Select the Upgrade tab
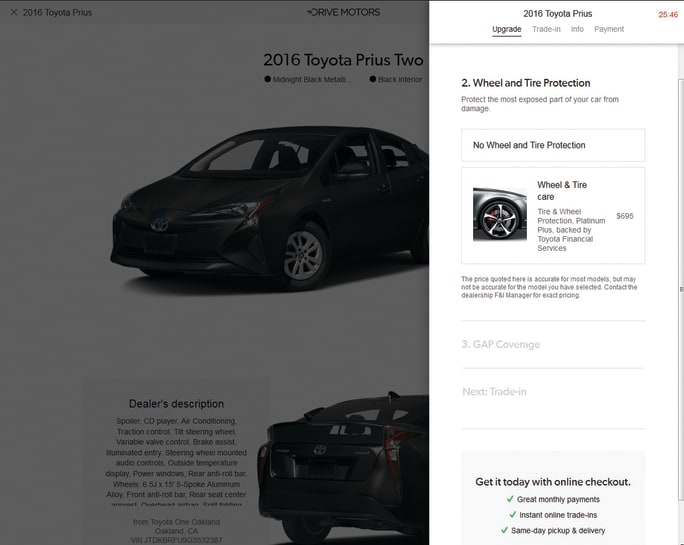 coord(507,30)
